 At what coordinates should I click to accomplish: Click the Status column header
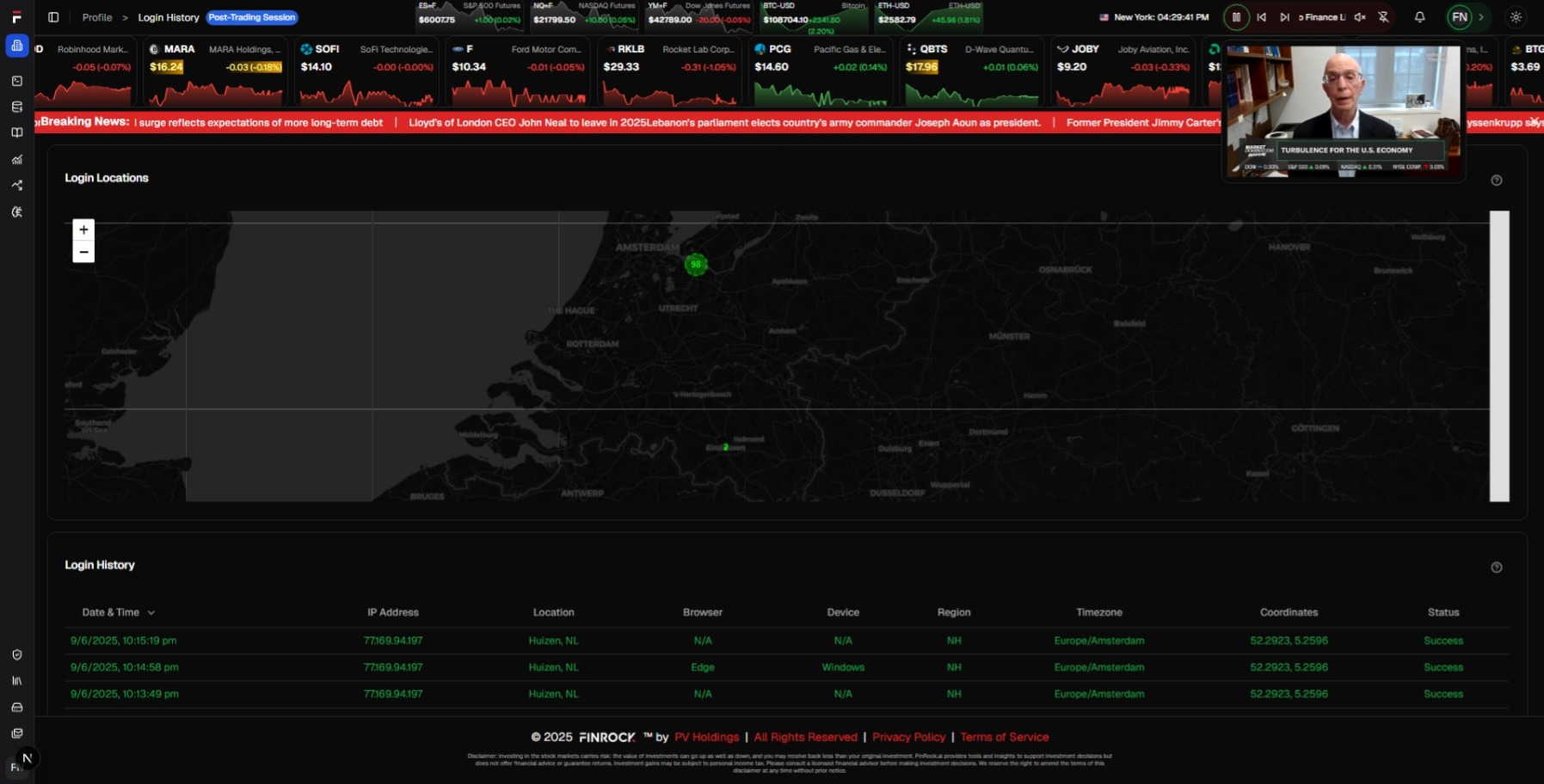click(x=1443, y=613)
